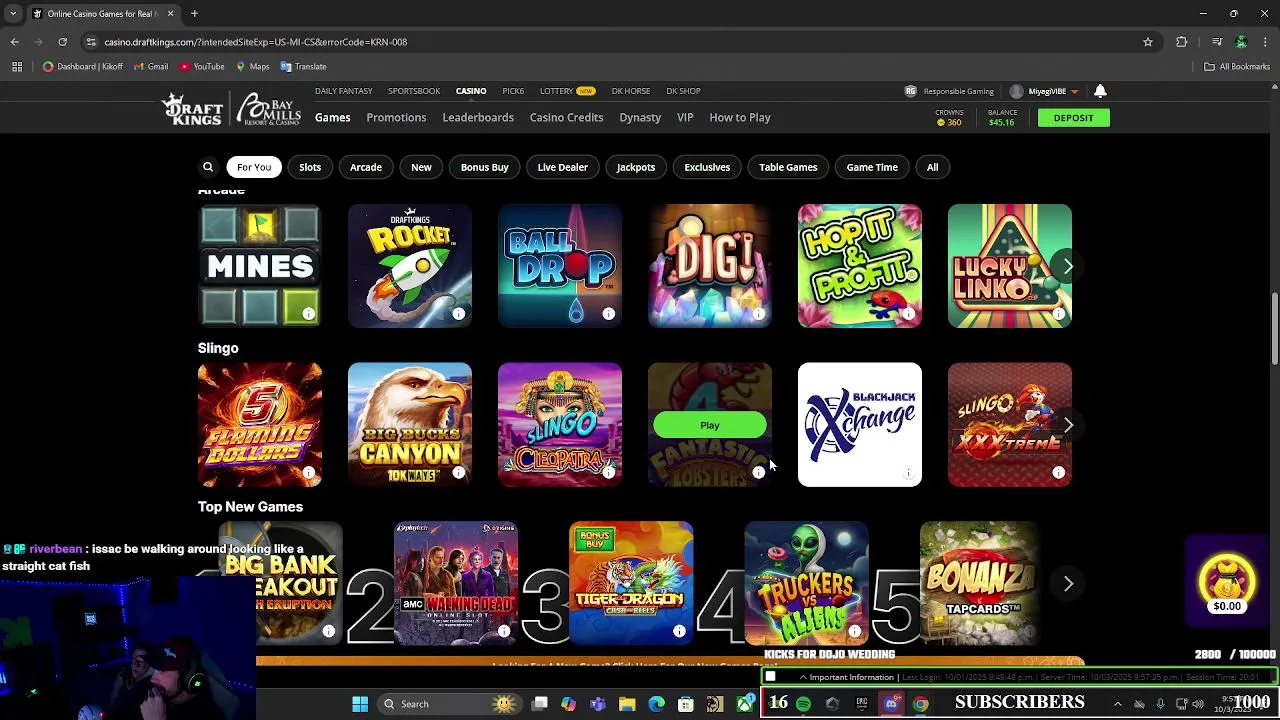Screen dimensions: 1280x720
Task: Show next Arcade games with arrow
Action: [x=1068, y=266]
